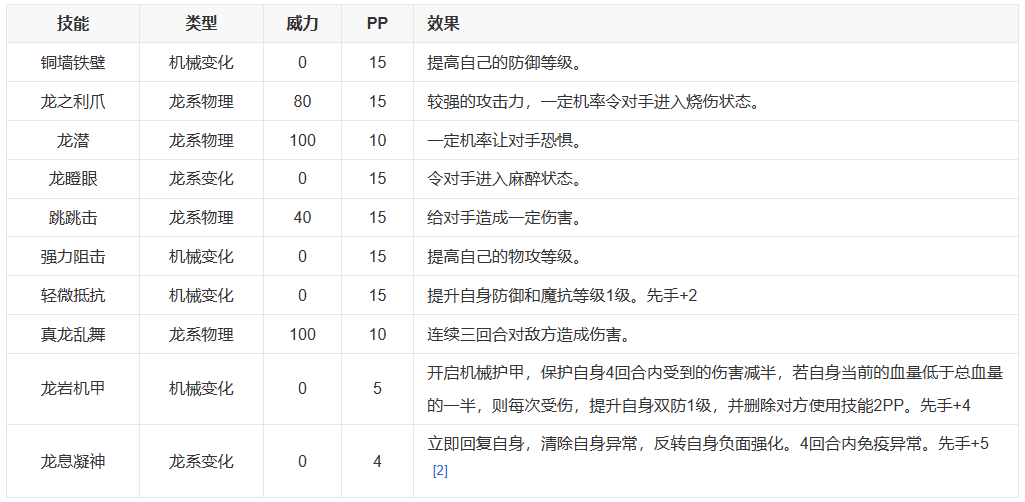Screen dimensions: 1025x502
Task: Click the 类型 column header
Action: [201, 23]
